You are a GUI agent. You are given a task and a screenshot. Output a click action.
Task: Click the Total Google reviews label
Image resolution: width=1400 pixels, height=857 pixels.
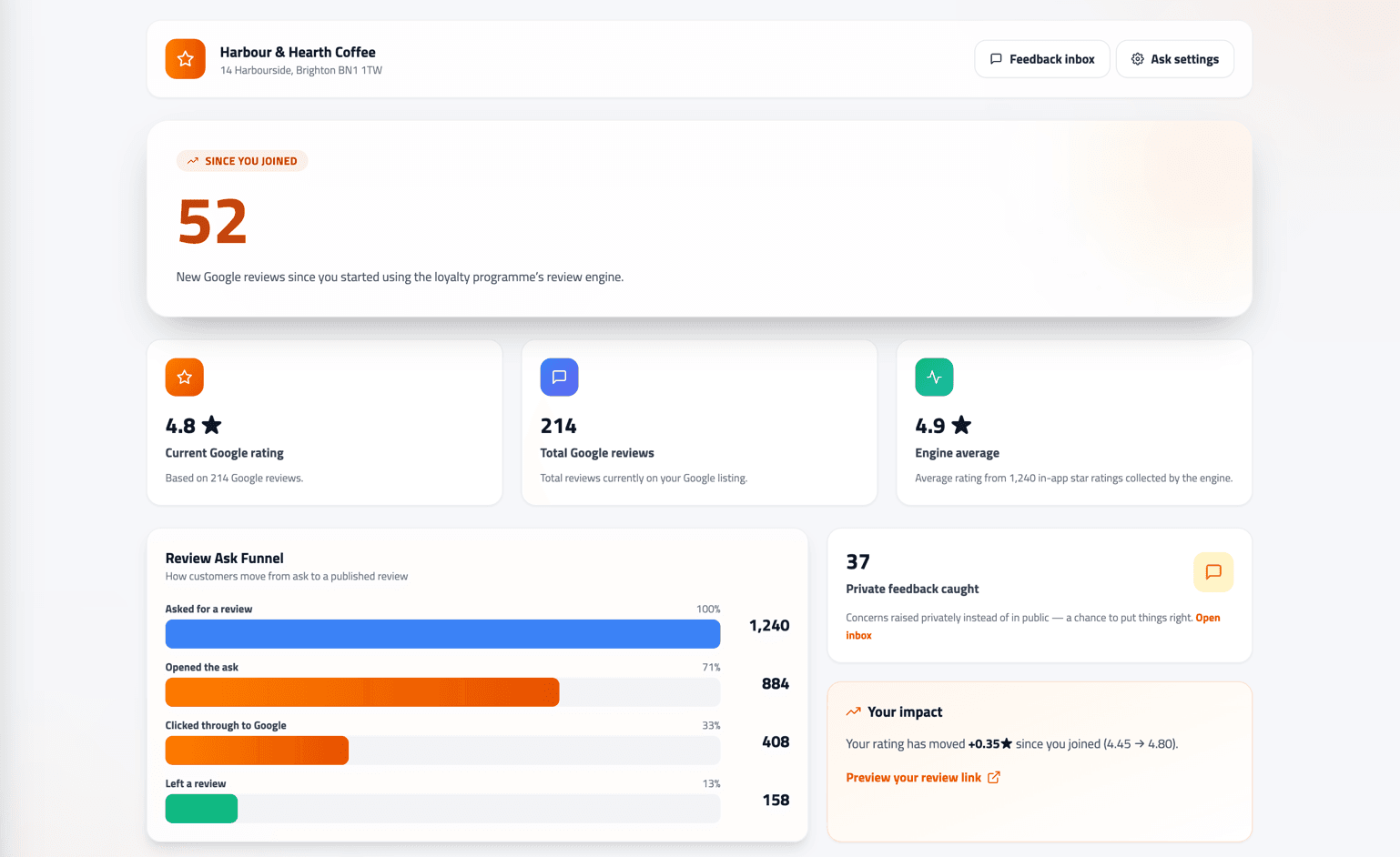pos(597,453)
